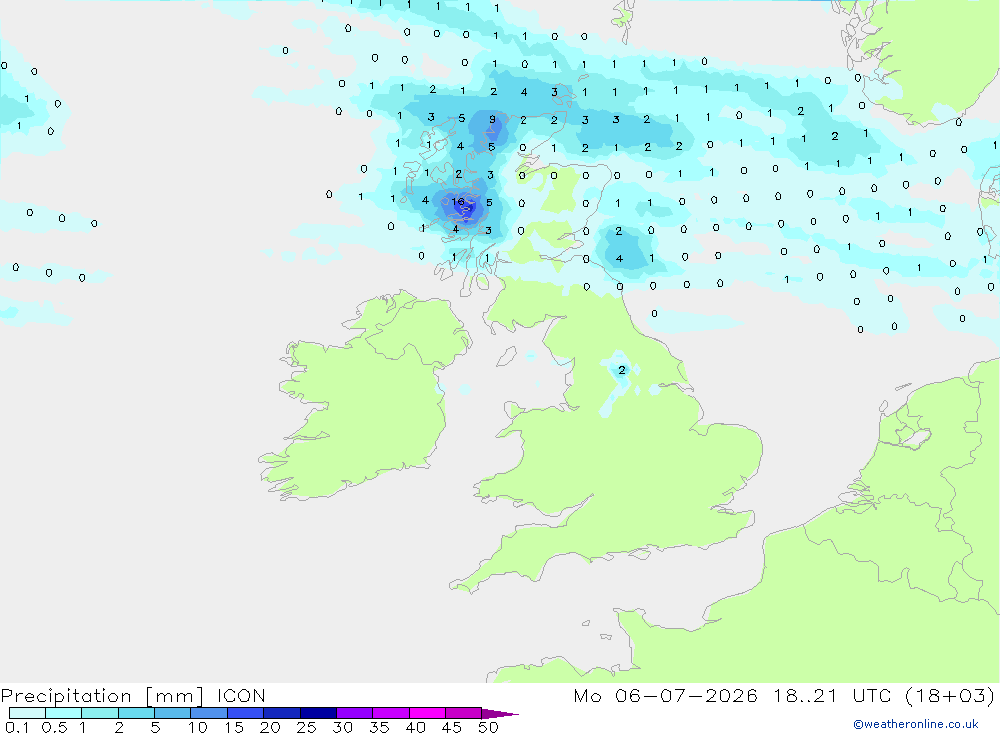The width and height of the screenshot is (1000, 733).
Task: Select the 5–10 mm legend color swatch
Action: pyautogui.click(x=173, y=713)
